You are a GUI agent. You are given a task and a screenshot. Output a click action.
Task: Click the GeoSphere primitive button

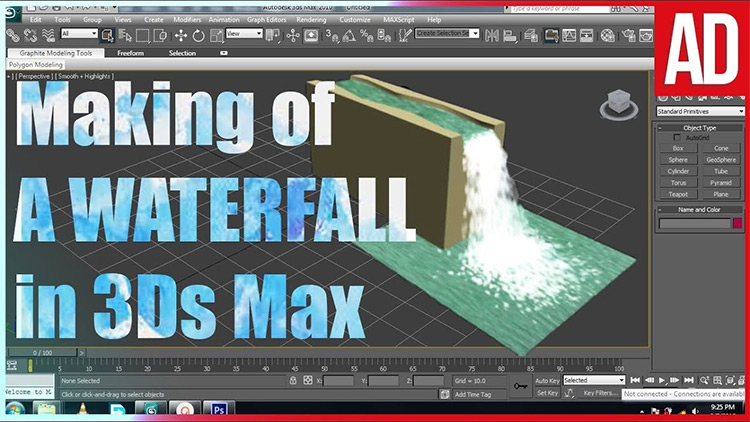[x=721, y=160]
